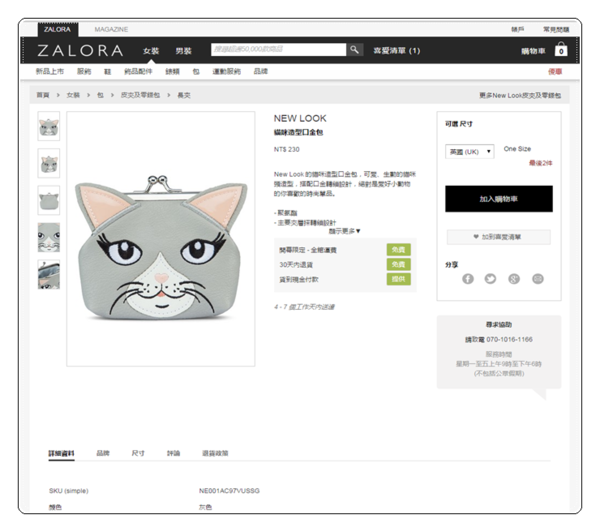Go to 長夾 in the breadcrumb
Viewport: 600px width, 532px height.
(x=184, y=95)
